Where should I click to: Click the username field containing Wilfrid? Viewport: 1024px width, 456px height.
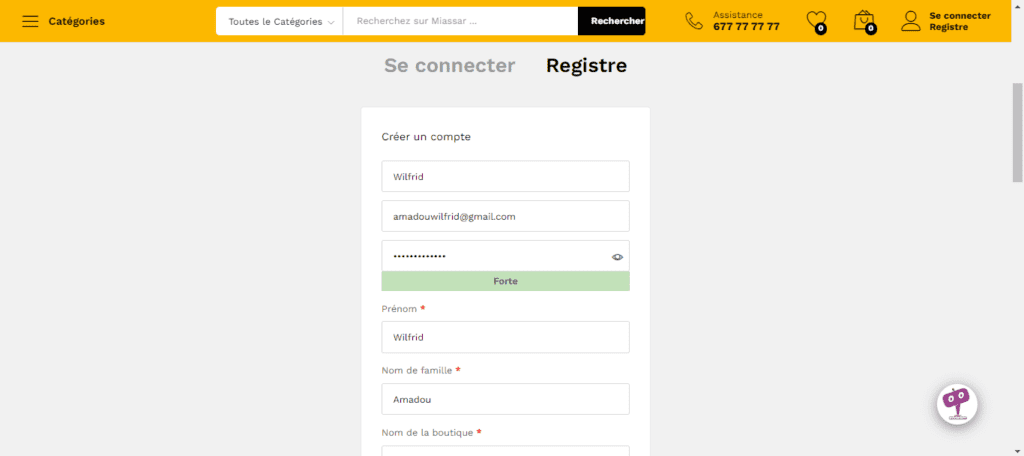[x=505, y=176]
